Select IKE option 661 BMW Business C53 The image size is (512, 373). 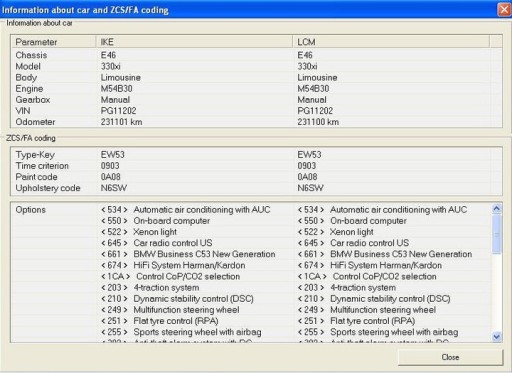coord(188,254)
